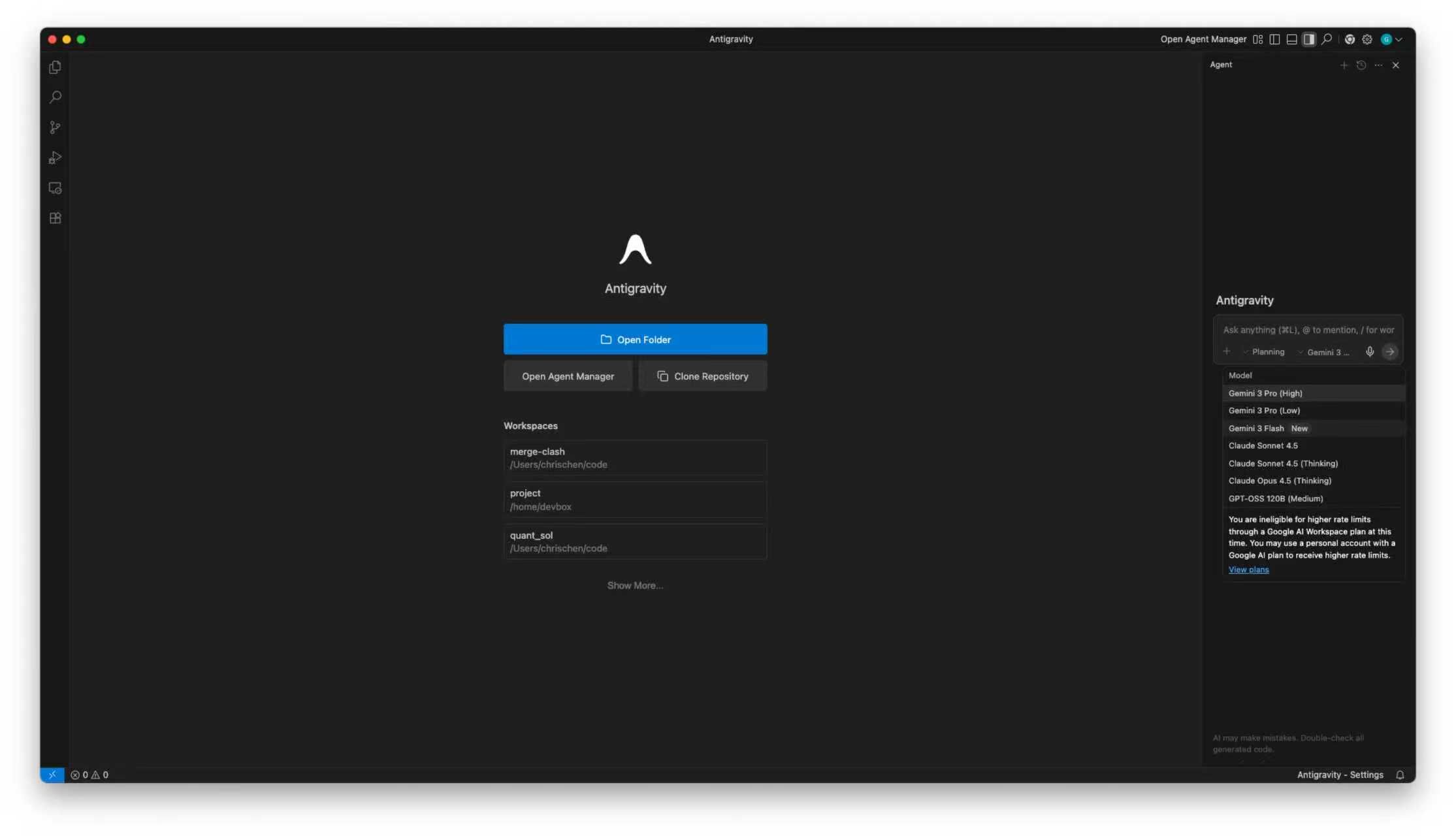Click the blue Open Folder button
The image size is (1456, 836).
635,340
